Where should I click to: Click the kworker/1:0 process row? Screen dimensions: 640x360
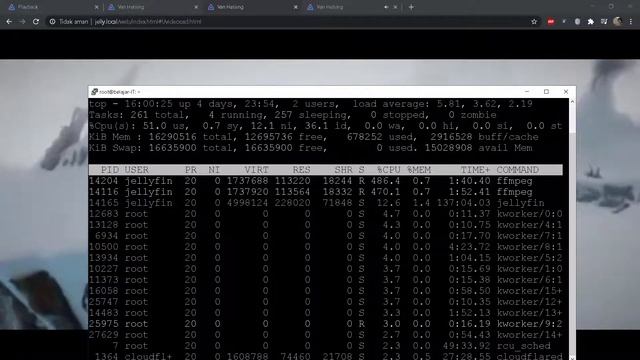pyautogui.click(x=325, y=269)
